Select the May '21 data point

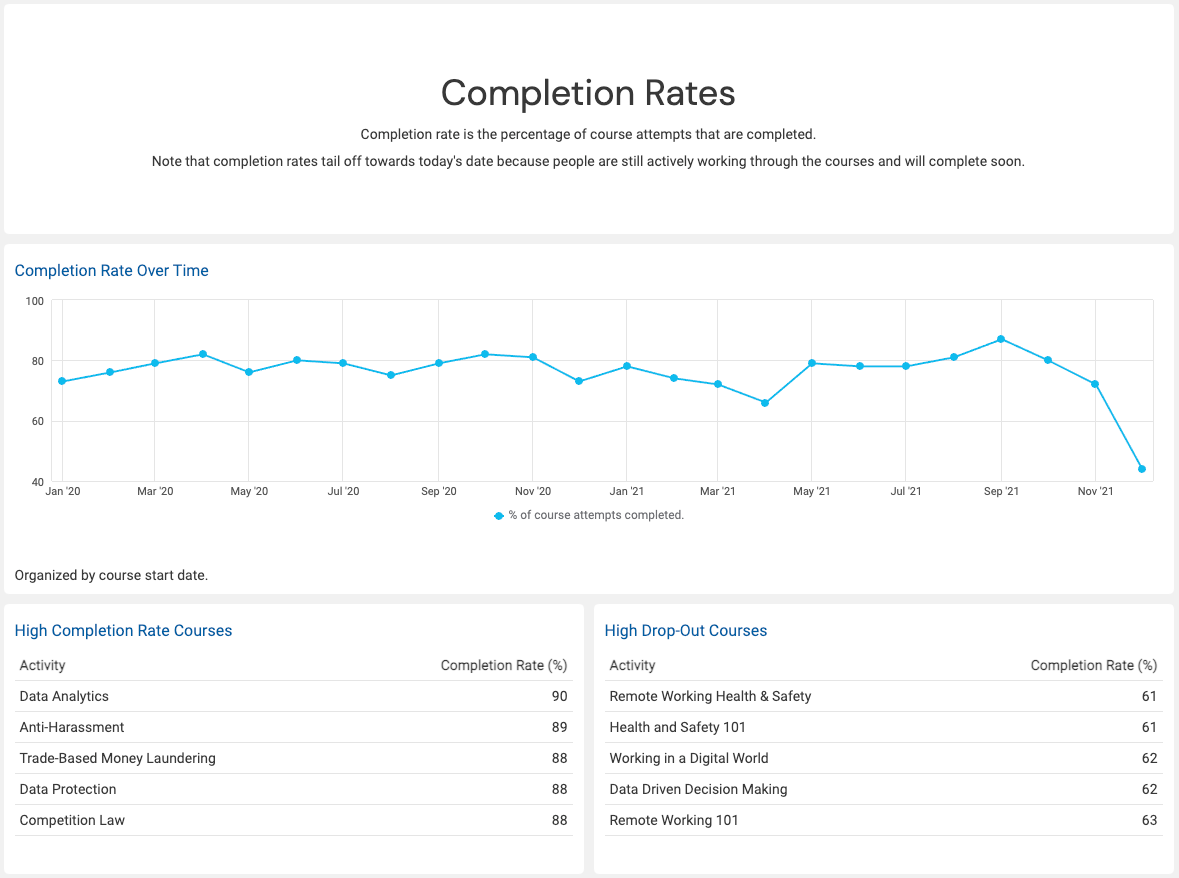tap(812, 363)
